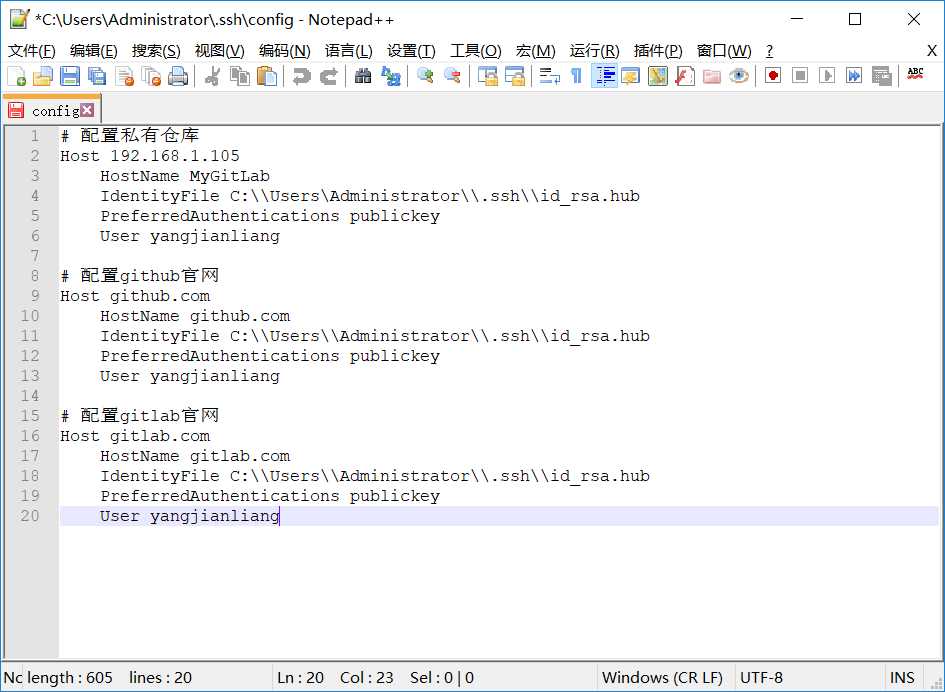This screenshot has width=945, height=692.
Task: Play back recorded macro
Action: pos(827,77)
